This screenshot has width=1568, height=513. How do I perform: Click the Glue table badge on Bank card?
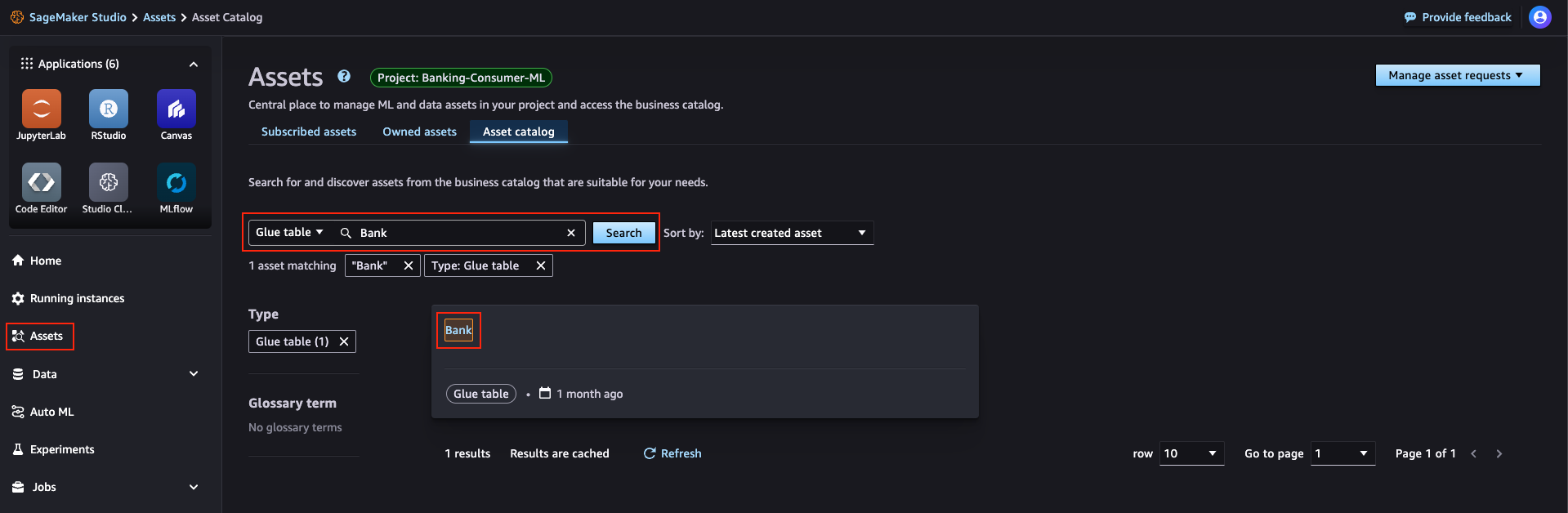click(x=481, y=394)
